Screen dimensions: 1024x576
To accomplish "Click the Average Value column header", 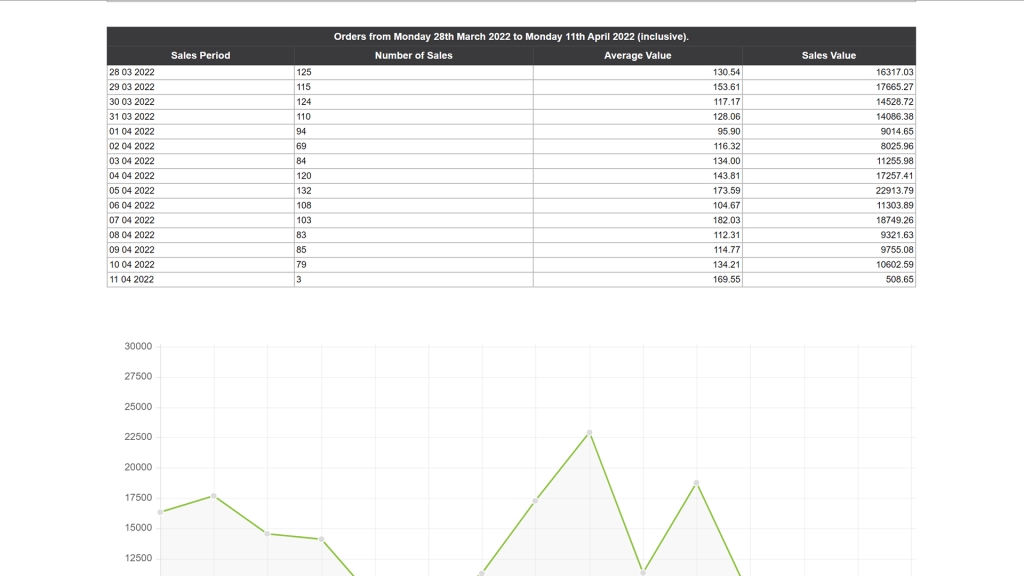I will point(637,56).
